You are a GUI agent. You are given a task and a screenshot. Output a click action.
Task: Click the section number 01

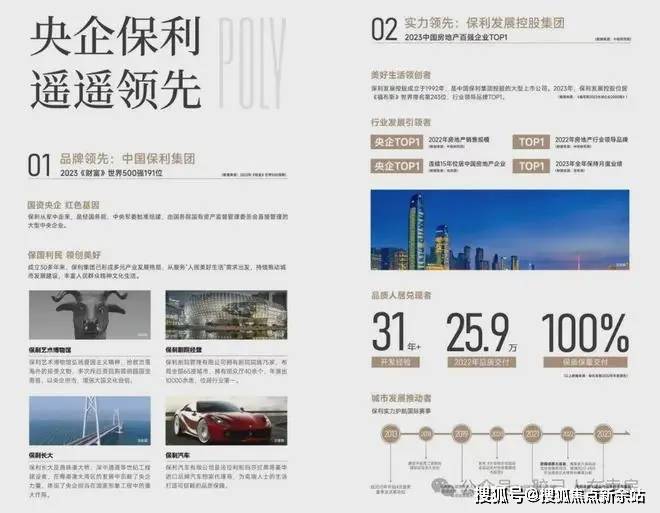(39, 165)
